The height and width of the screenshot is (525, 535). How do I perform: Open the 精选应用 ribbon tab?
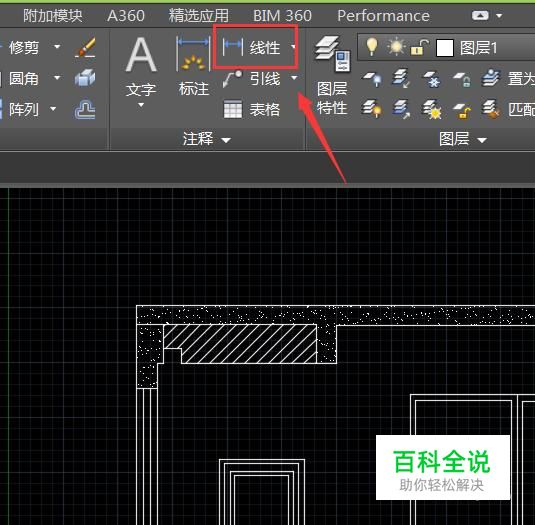199,16
